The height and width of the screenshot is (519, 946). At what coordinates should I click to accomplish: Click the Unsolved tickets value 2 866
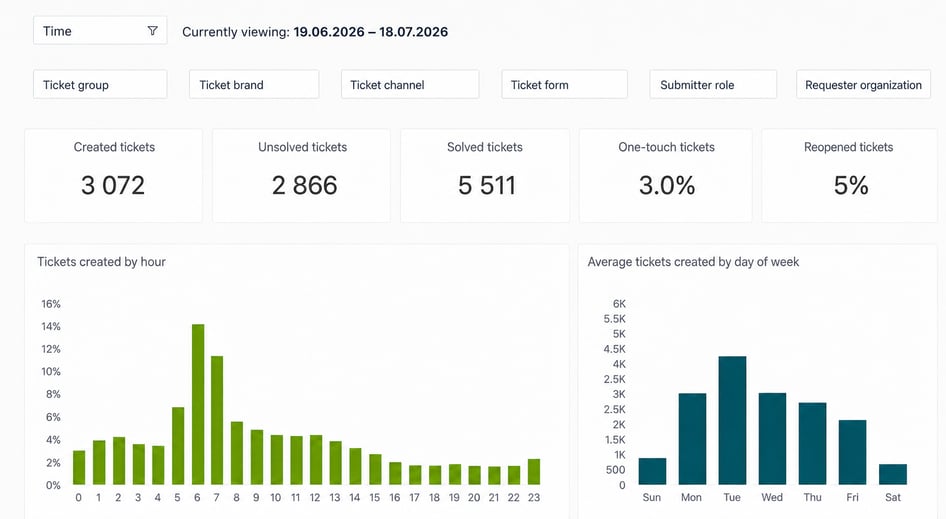click(x=304, y=185)
